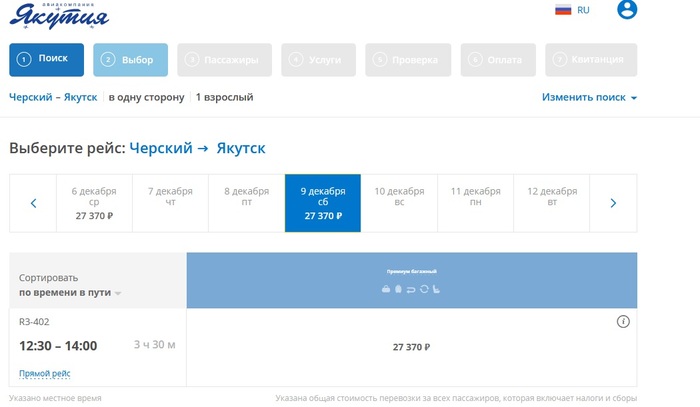The width and height of the screenshot is (700, 407).
Task: Choose the 11 декабря date cell
Action: click(x=475, y=204)
